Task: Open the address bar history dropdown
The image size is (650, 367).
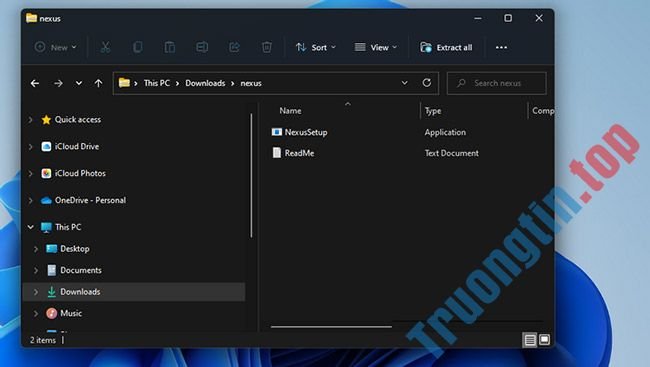Action: point(405,83)
